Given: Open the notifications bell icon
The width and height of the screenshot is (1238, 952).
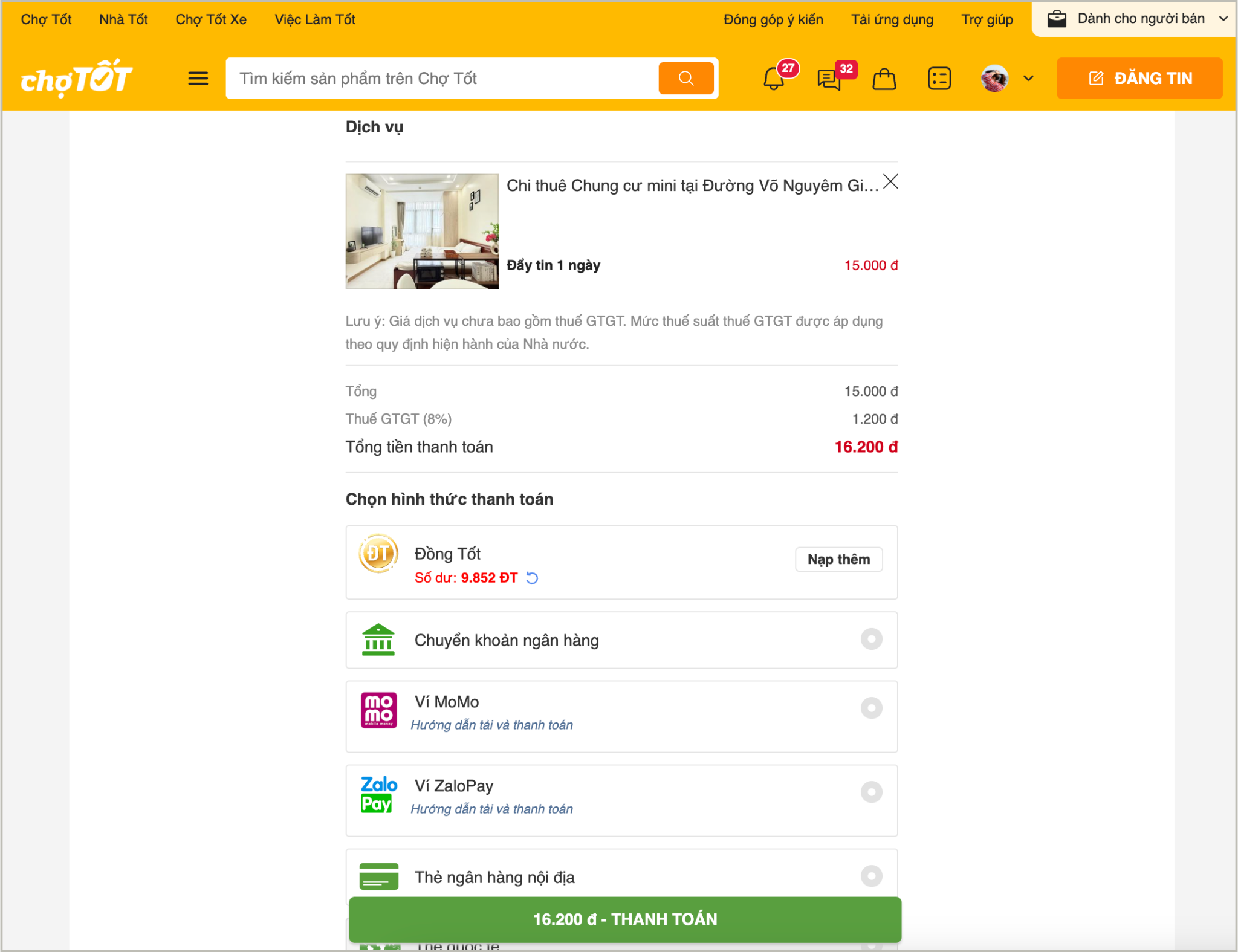Looking at the screenshot, I should click(x=774, y=79).
